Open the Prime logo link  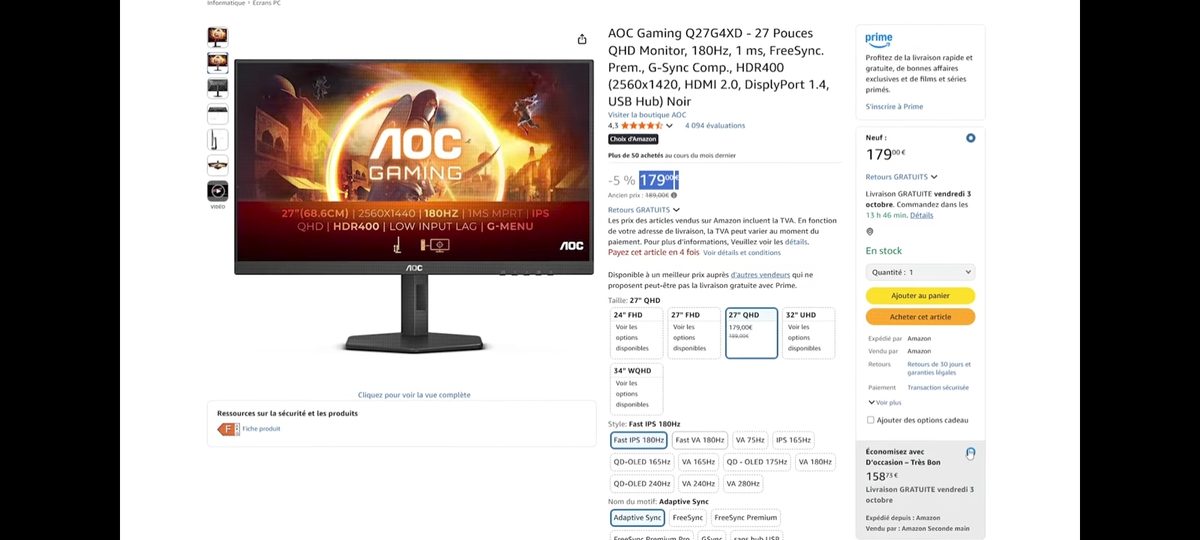879,39
